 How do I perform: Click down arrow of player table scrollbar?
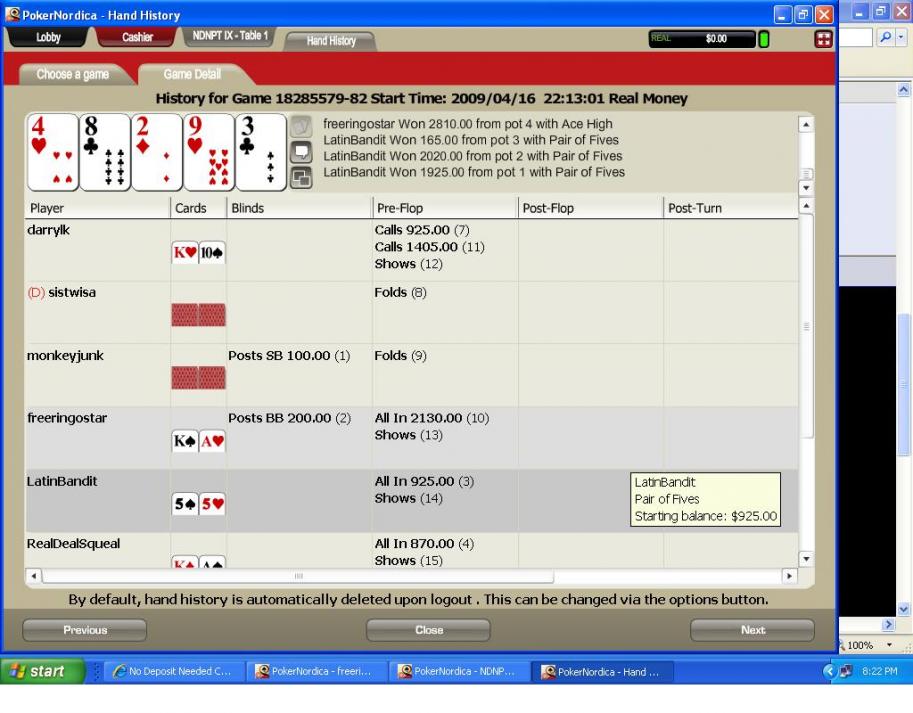806,559
